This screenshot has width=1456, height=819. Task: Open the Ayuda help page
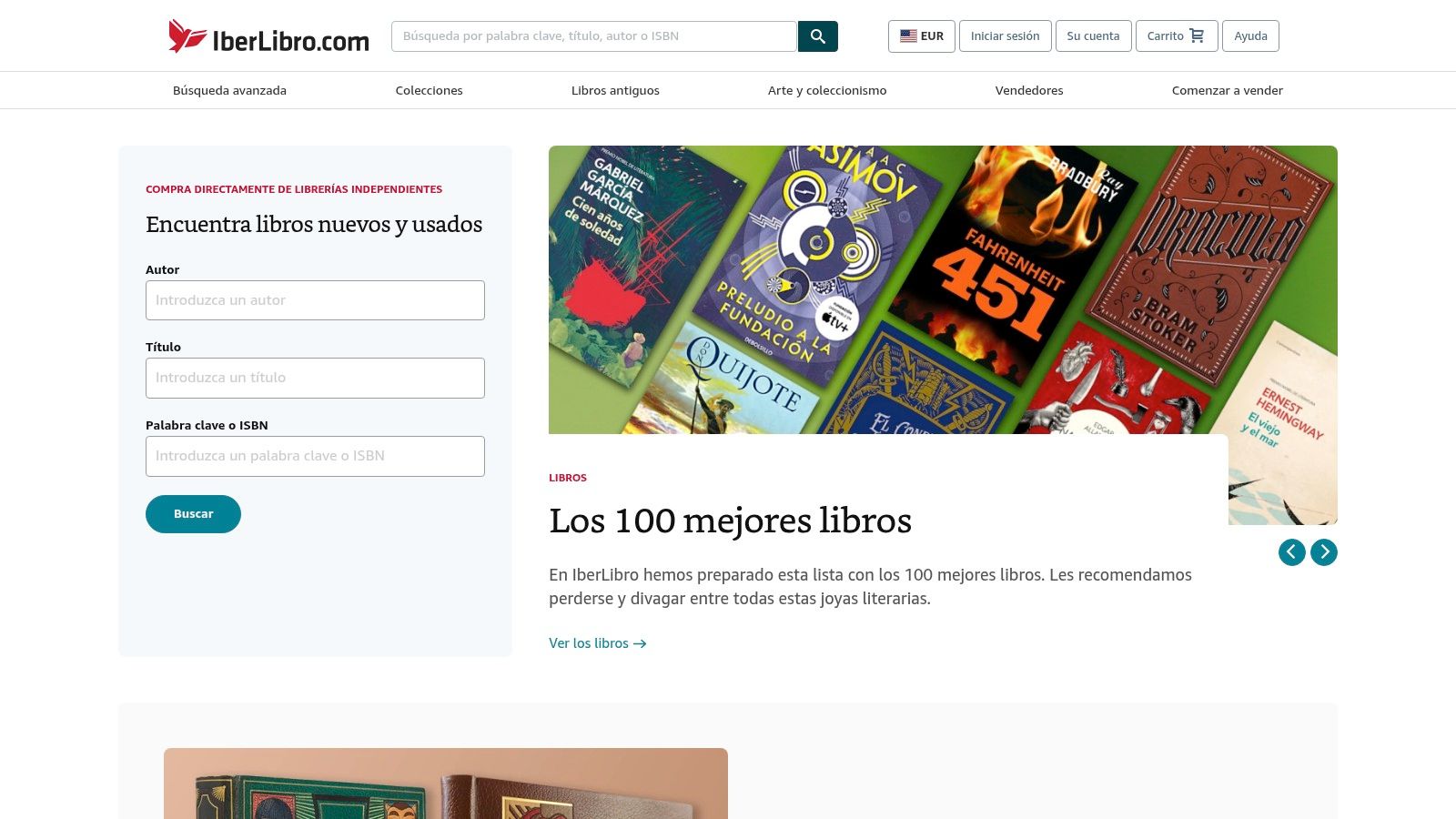(1251, 35)
